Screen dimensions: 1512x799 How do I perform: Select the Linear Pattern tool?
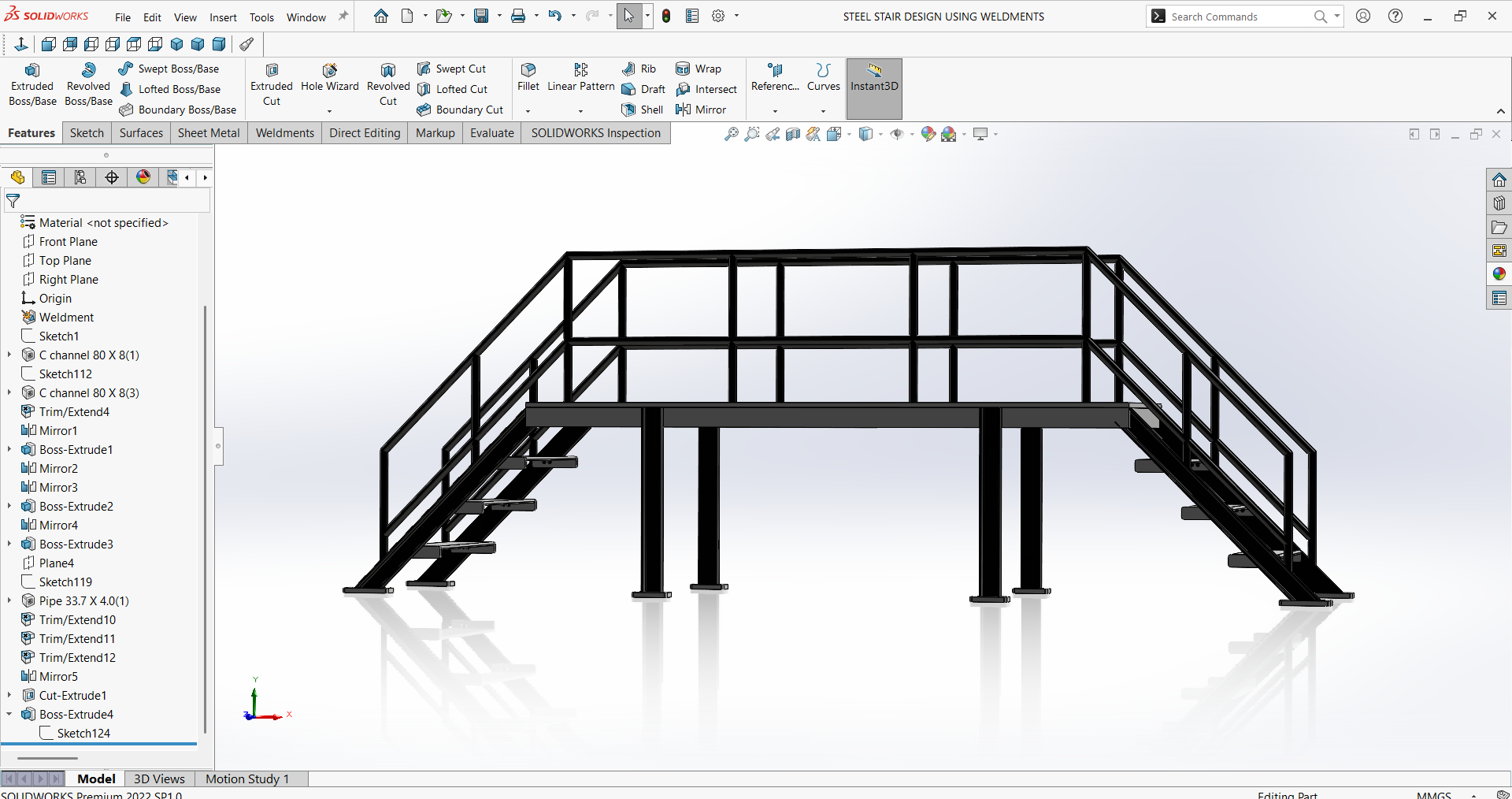580,78
